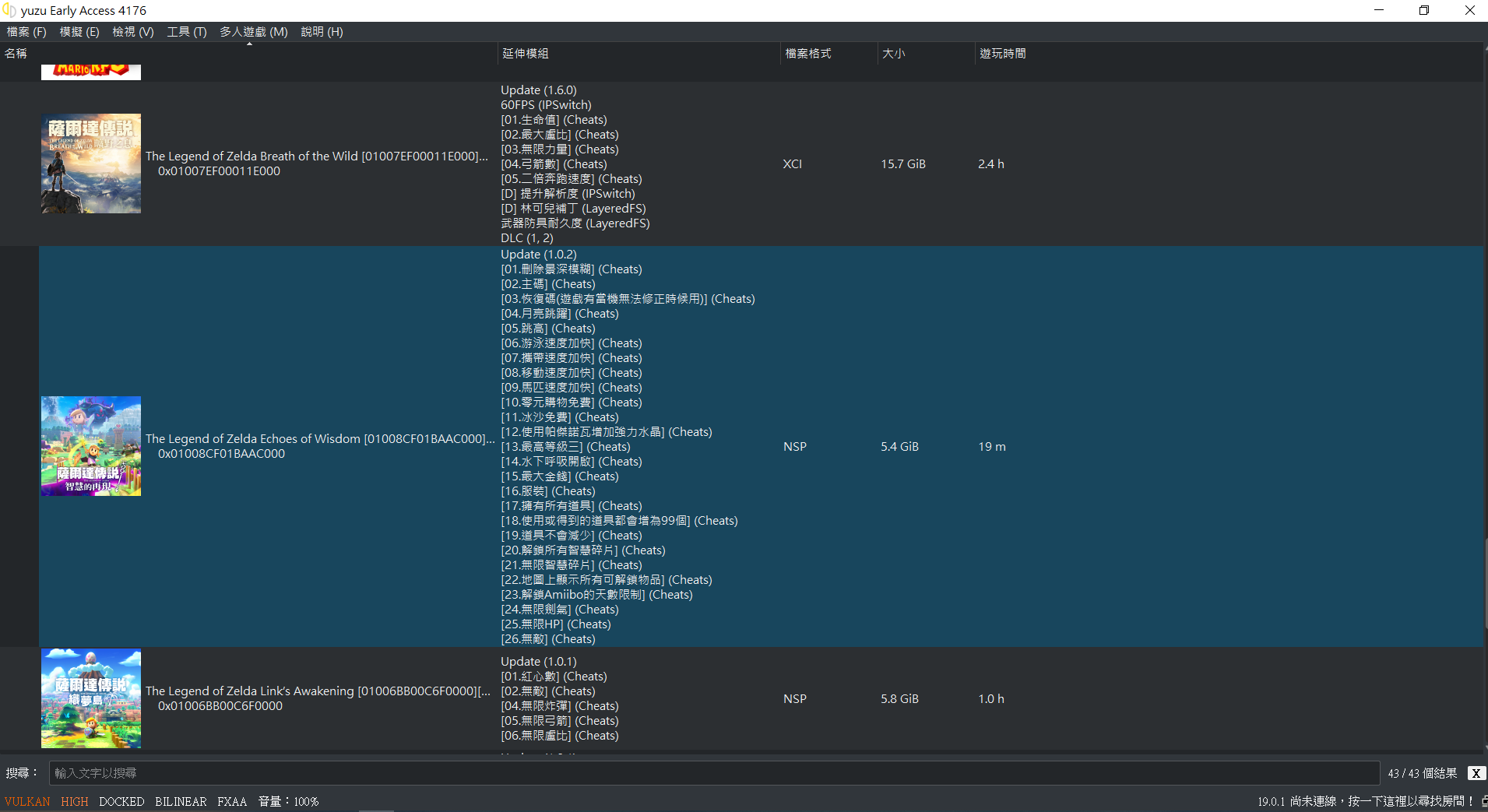Click the 武器防具耐久度 (LayeredFS) entry

[575, 223]
